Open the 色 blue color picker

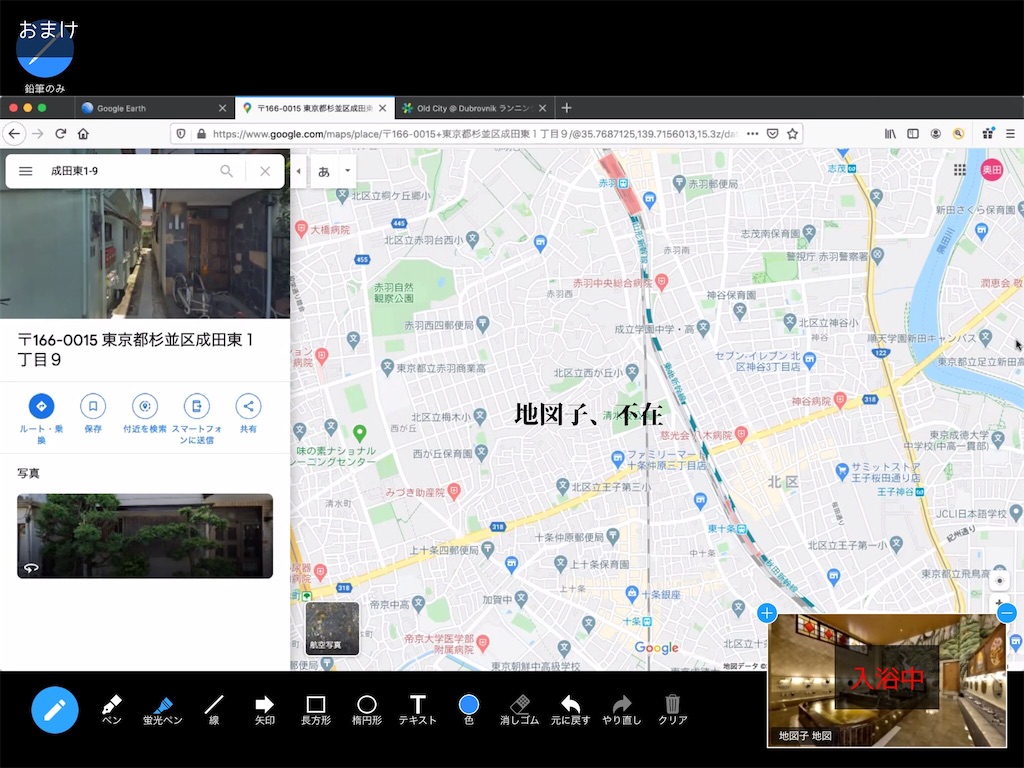[x=469, y=709]
